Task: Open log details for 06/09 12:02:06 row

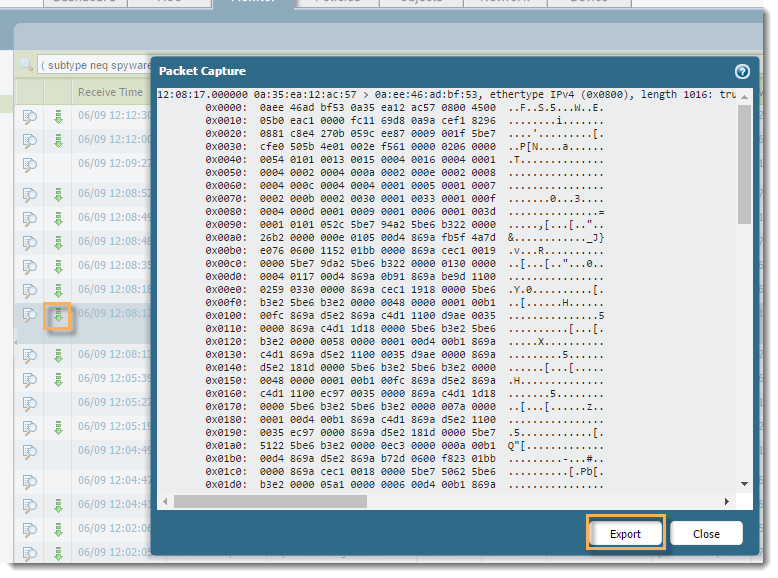Action: 29,530
